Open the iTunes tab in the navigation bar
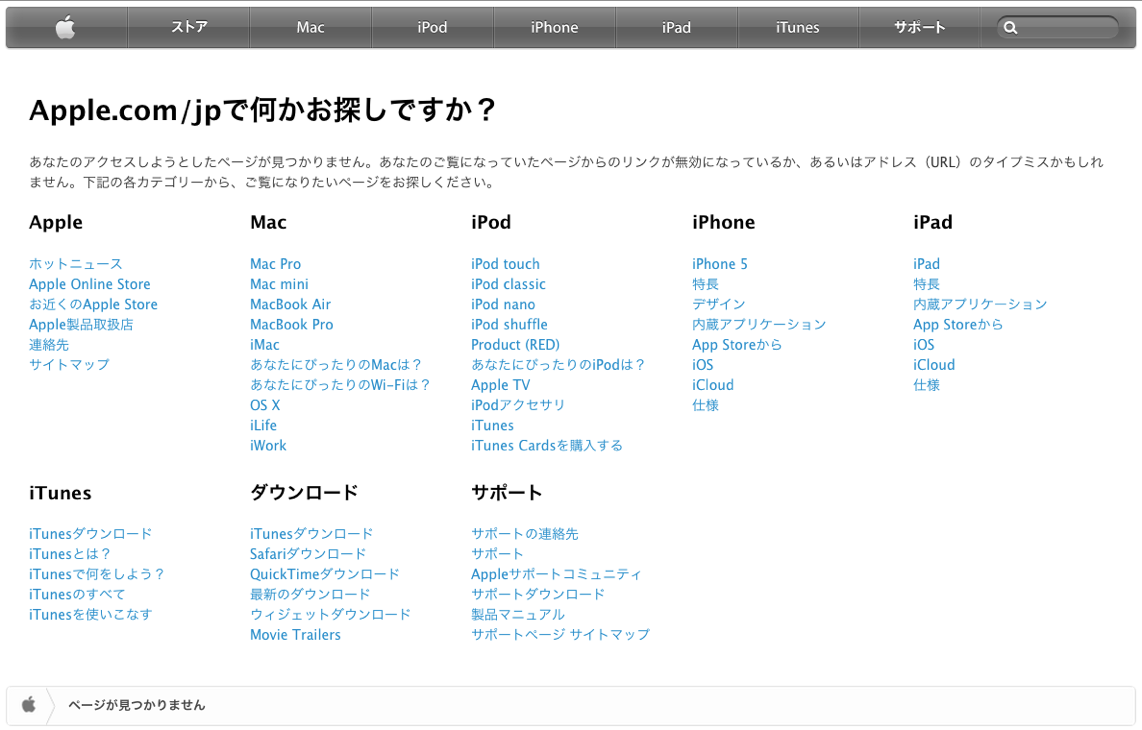 (x=798, y=28)
